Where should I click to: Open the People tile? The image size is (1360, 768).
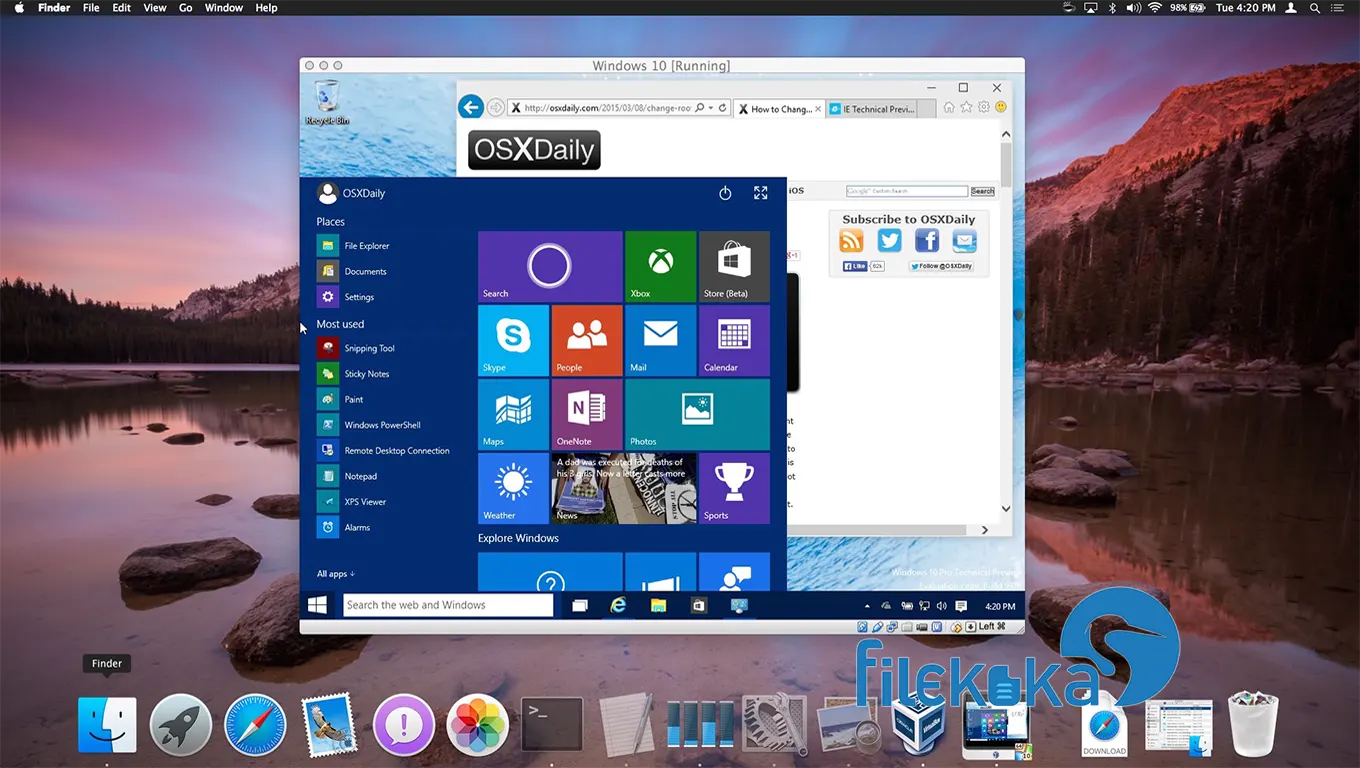point(587,340)
